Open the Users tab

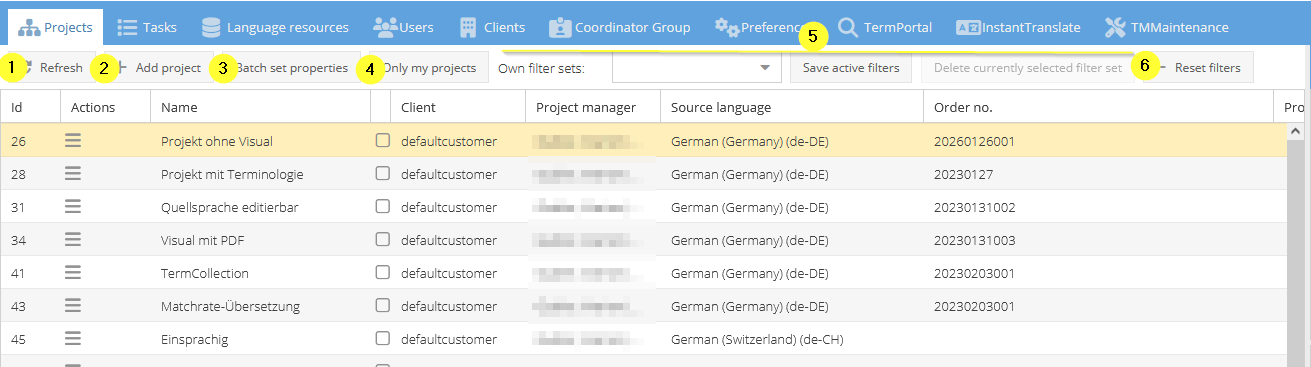tap(404, 27)
